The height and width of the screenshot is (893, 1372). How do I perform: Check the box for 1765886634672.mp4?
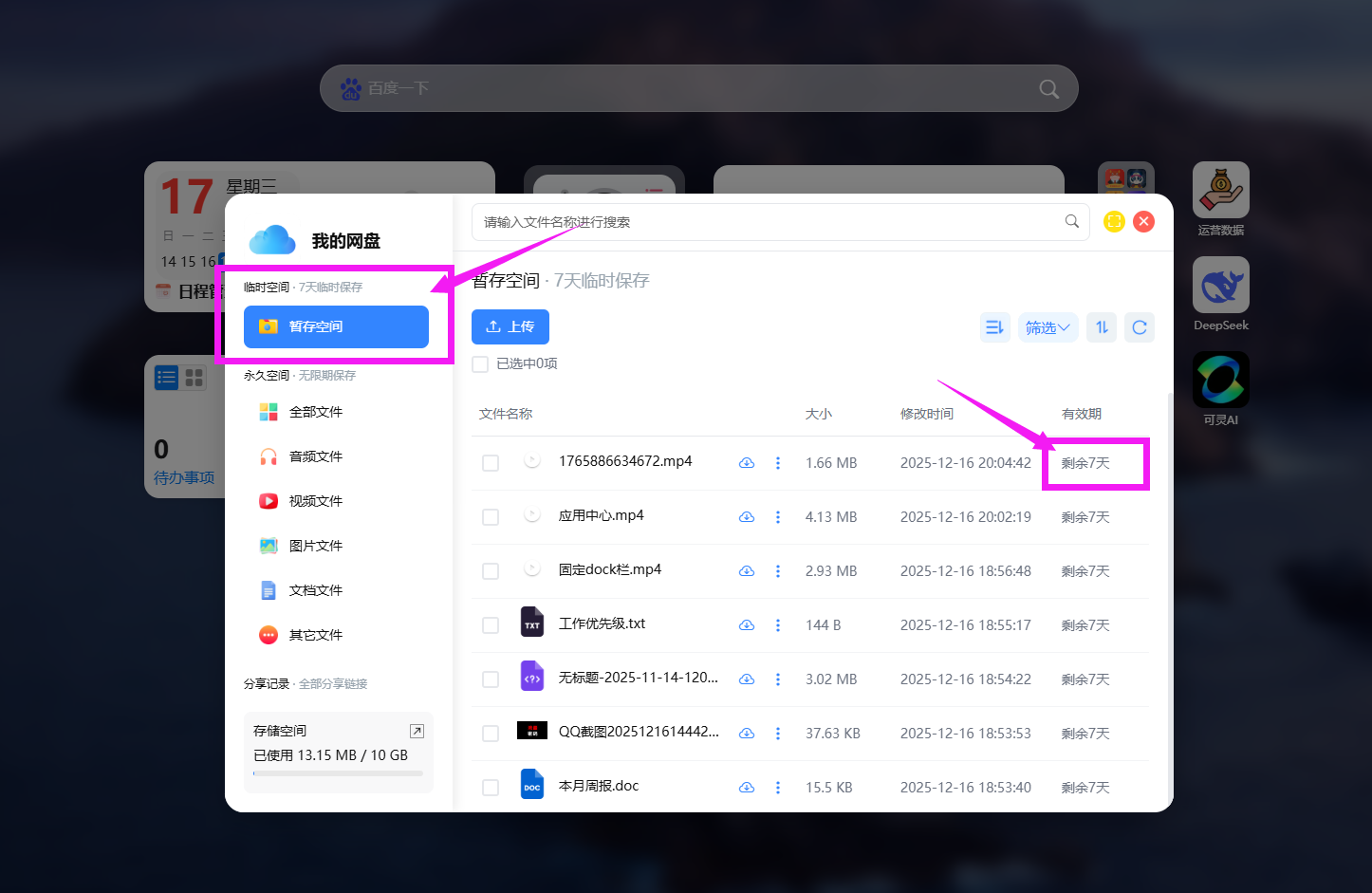coord(491,463)
